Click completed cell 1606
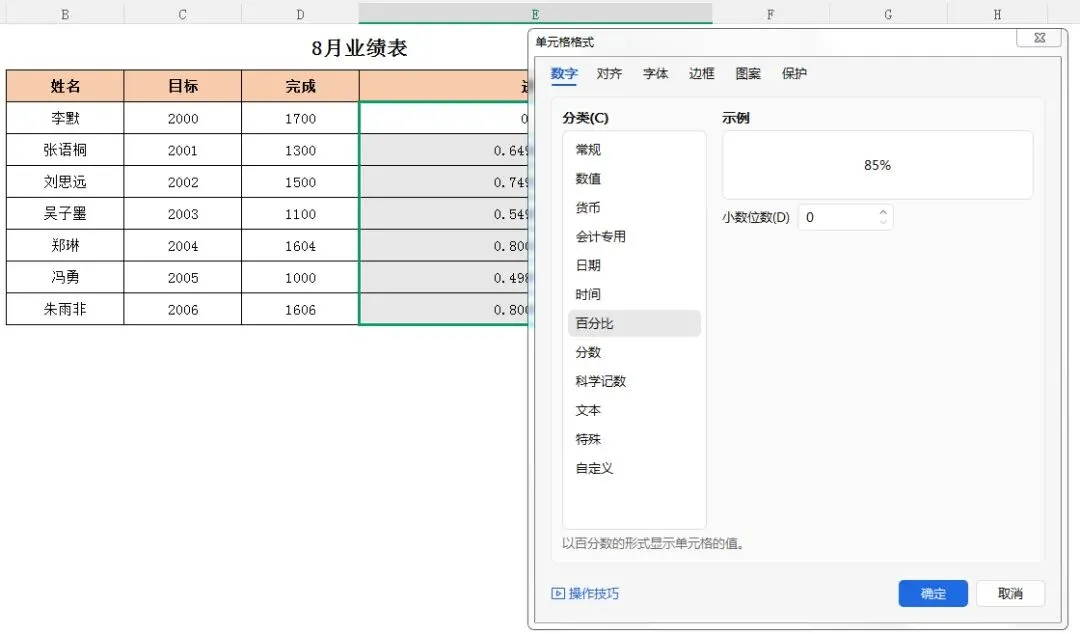Viewport: 1080px width, 634px height. tap(300, 309)
